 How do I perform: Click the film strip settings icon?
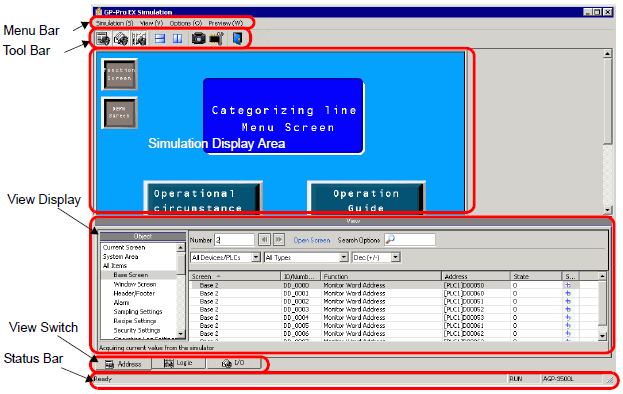click(x=217, y=39)
